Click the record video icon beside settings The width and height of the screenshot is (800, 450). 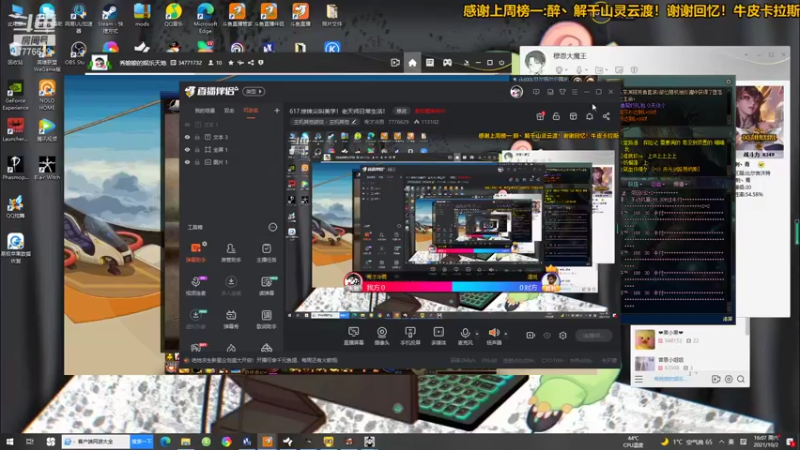[x=531, y=335]
